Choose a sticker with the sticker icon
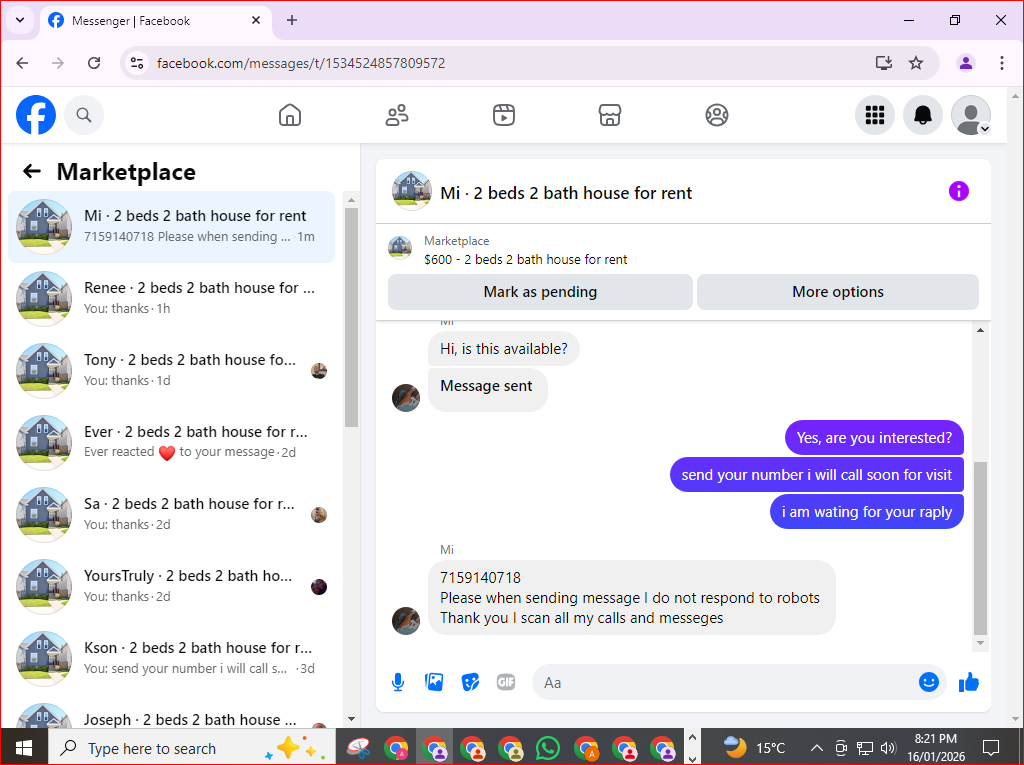Viewport: 1024px width, 765px height. 470,682
